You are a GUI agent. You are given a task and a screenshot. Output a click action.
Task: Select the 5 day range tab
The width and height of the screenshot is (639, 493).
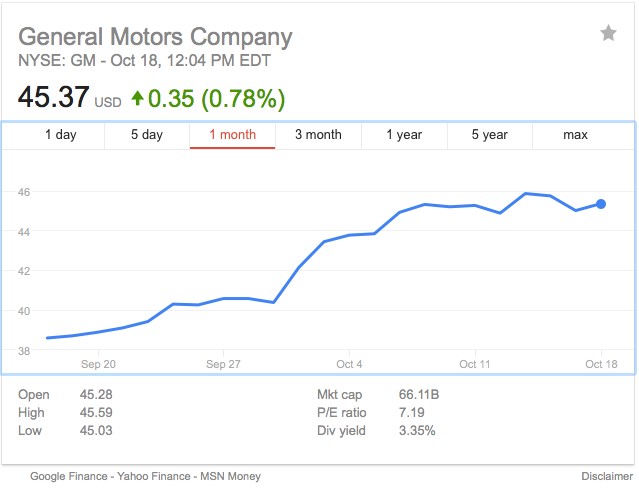point(146,135)
